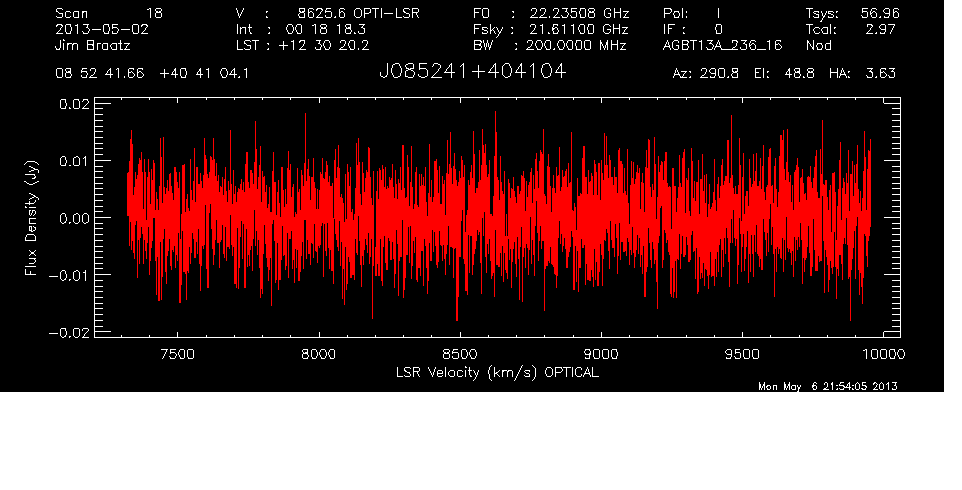Click the 0.01 y-axis tick label
The height and width of the screenshot is (490, 962).
(74, 161)
